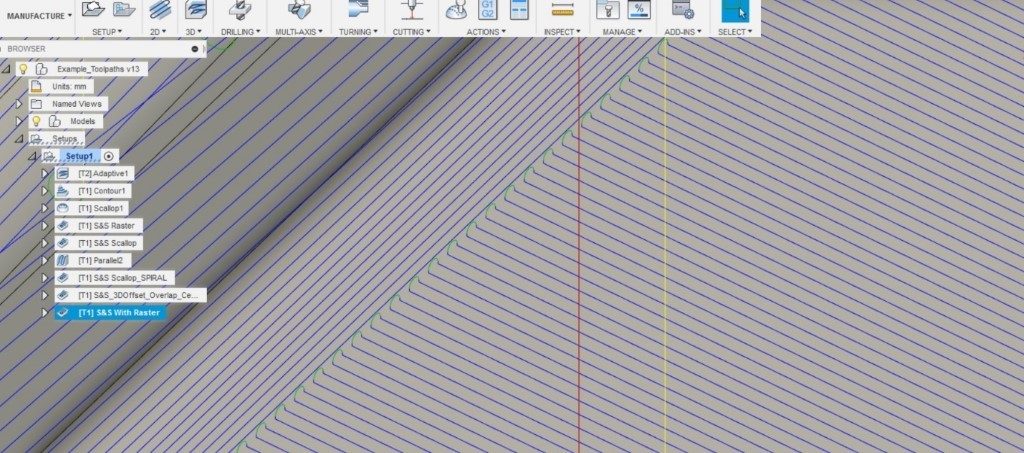Click the G1 G2 Post Process icon
Screen dimensions: 1024x453
click(x=488, y=9)
